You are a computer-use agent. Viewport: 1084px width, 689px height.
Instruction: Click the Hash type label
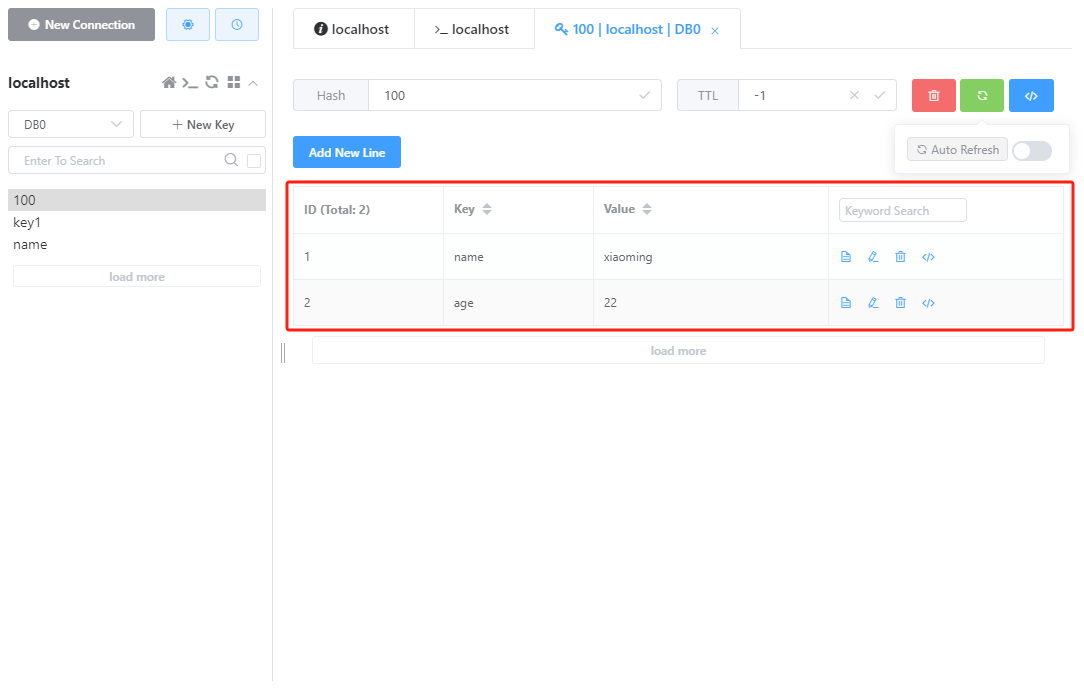(331, 95)
